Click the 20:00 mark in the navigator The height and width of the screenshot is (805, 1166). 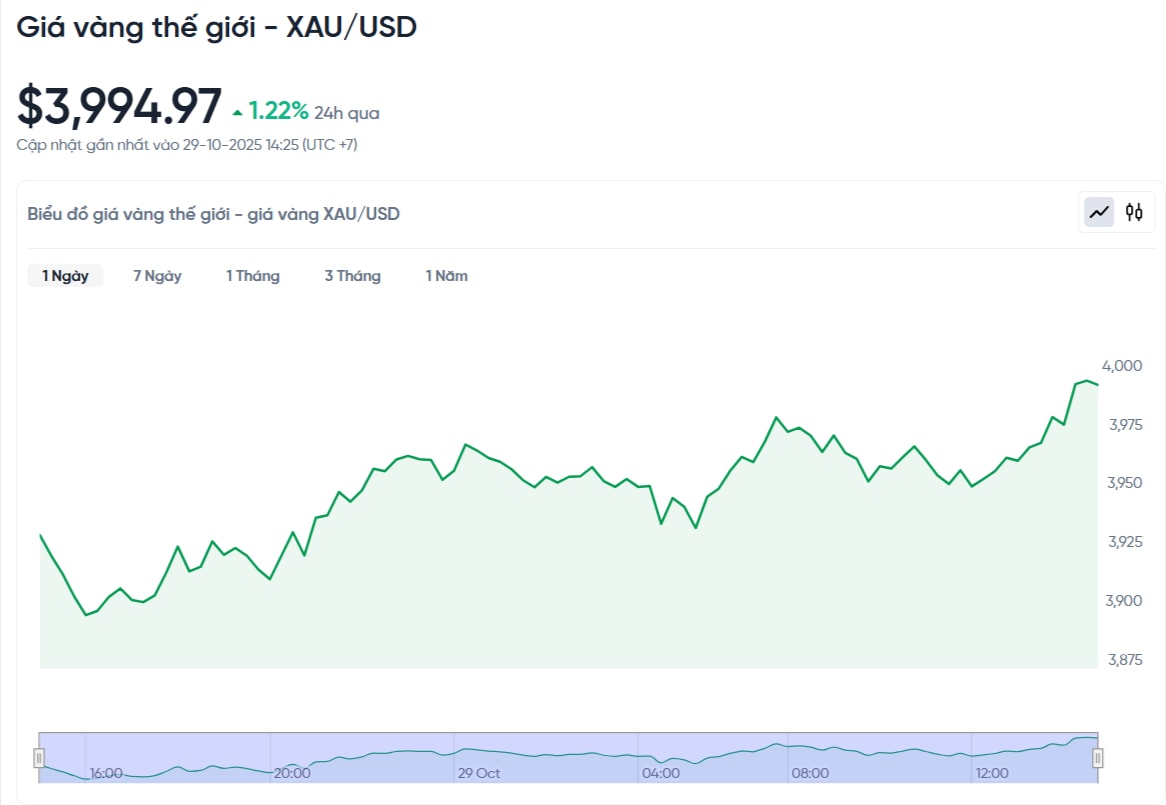pyautogui.click(x=291, y=773)
